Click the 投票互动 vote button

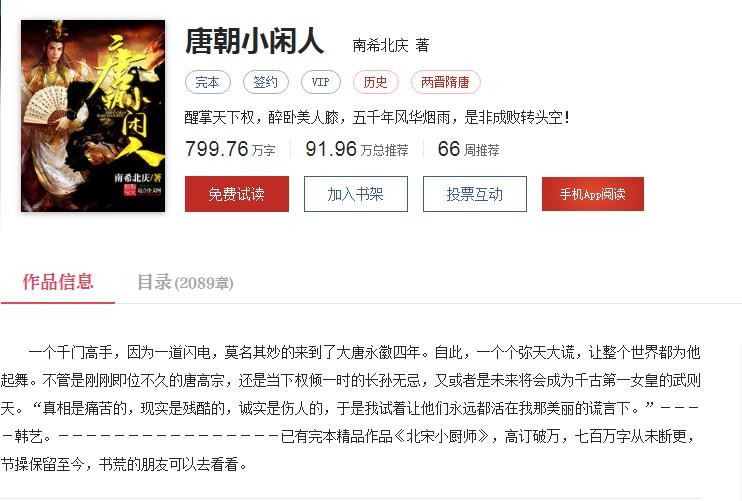475,194
